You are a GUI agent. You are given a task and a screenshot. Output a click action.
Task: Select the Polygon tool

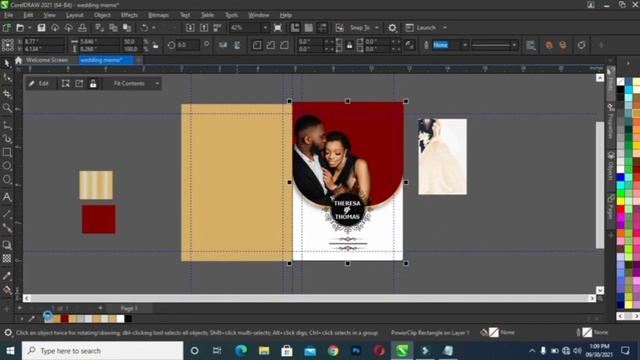[x=7, y=179]
